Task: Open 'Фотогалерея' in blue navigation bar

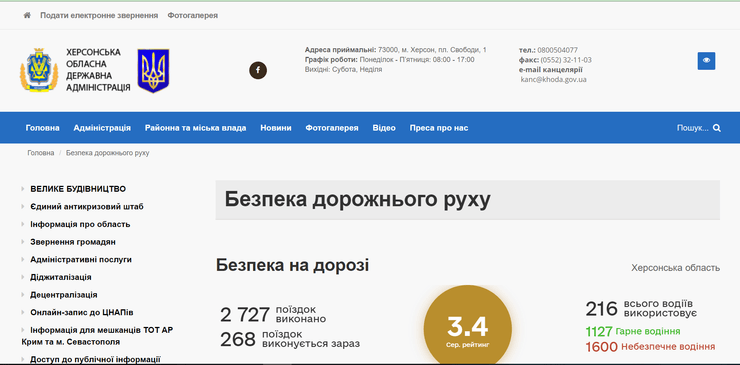Action: (x=332, y=128)
